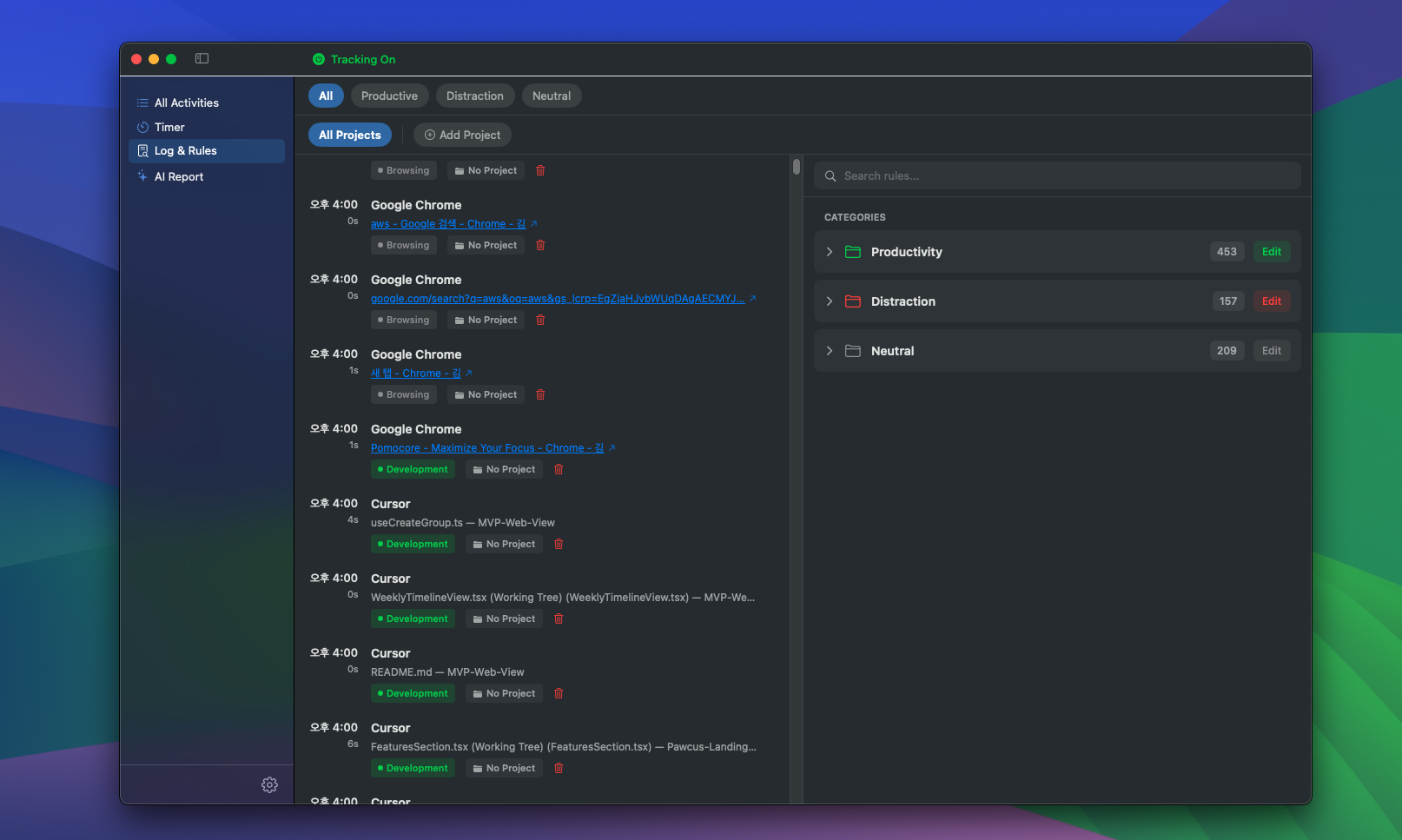Click the green Tracking On status icon
The image size is (1402, 840).
319,59
